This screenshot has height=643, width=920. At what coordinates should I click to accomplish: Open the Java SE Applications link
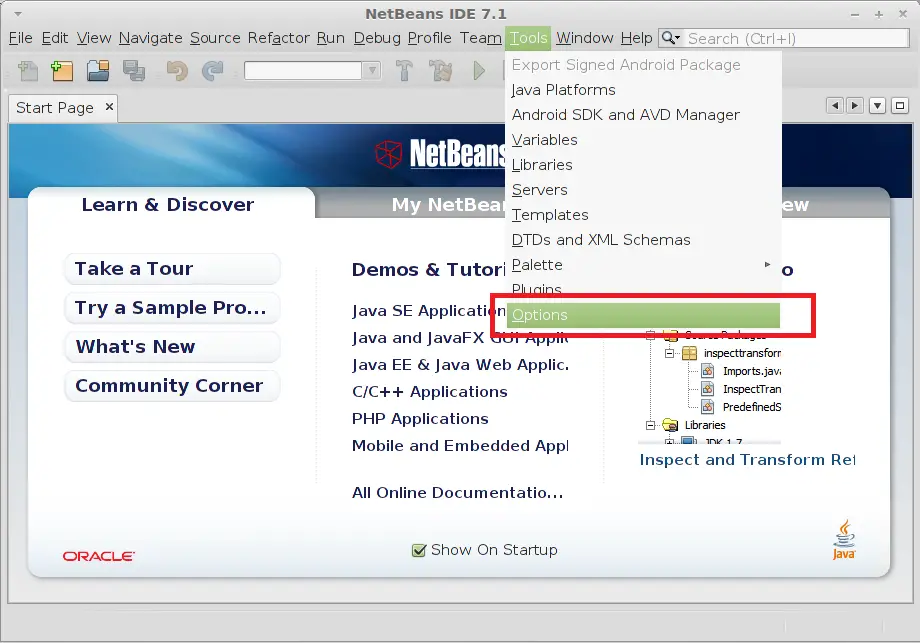428,311
